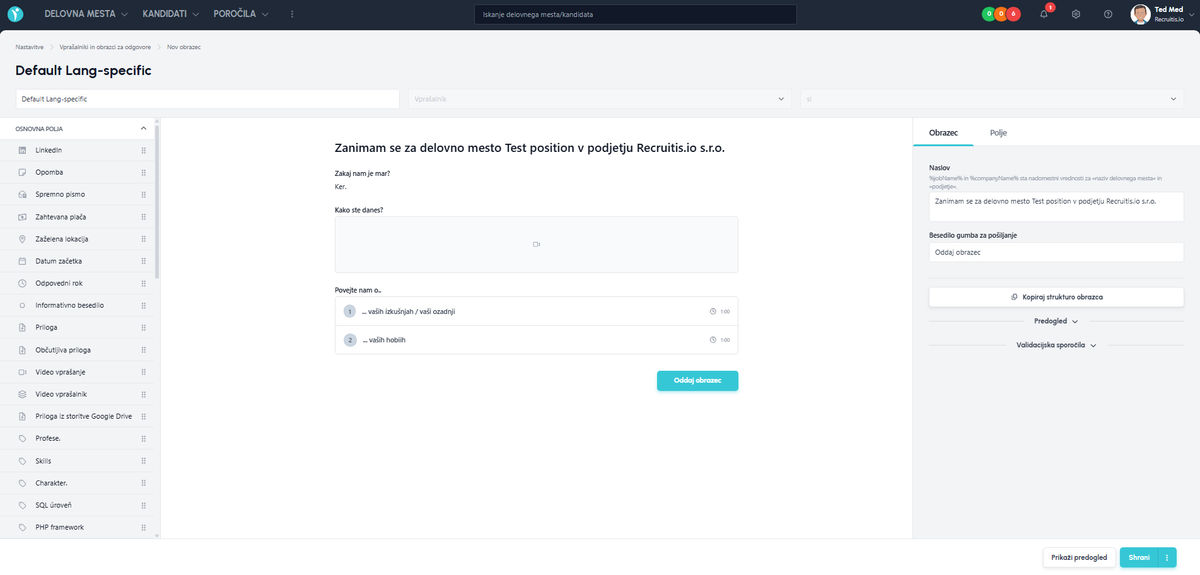Screen dimensions: 1200x575
Task: Open the user account dropdown arrow
Action: [1192, 14]
